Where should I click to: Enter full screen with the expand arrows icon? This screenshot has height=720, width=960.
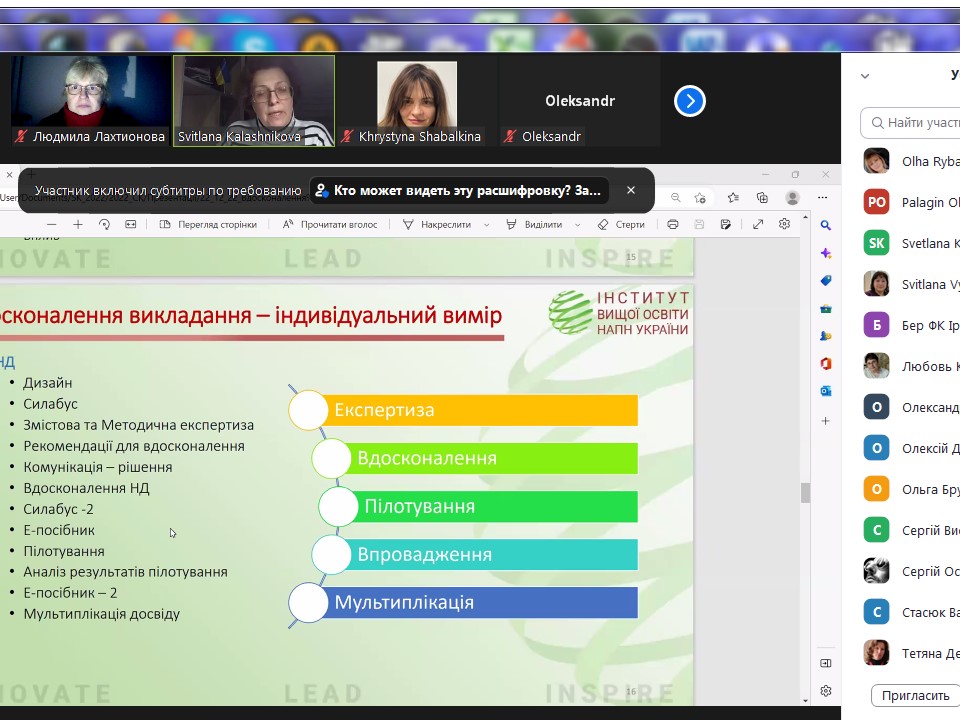coord(758,225)
